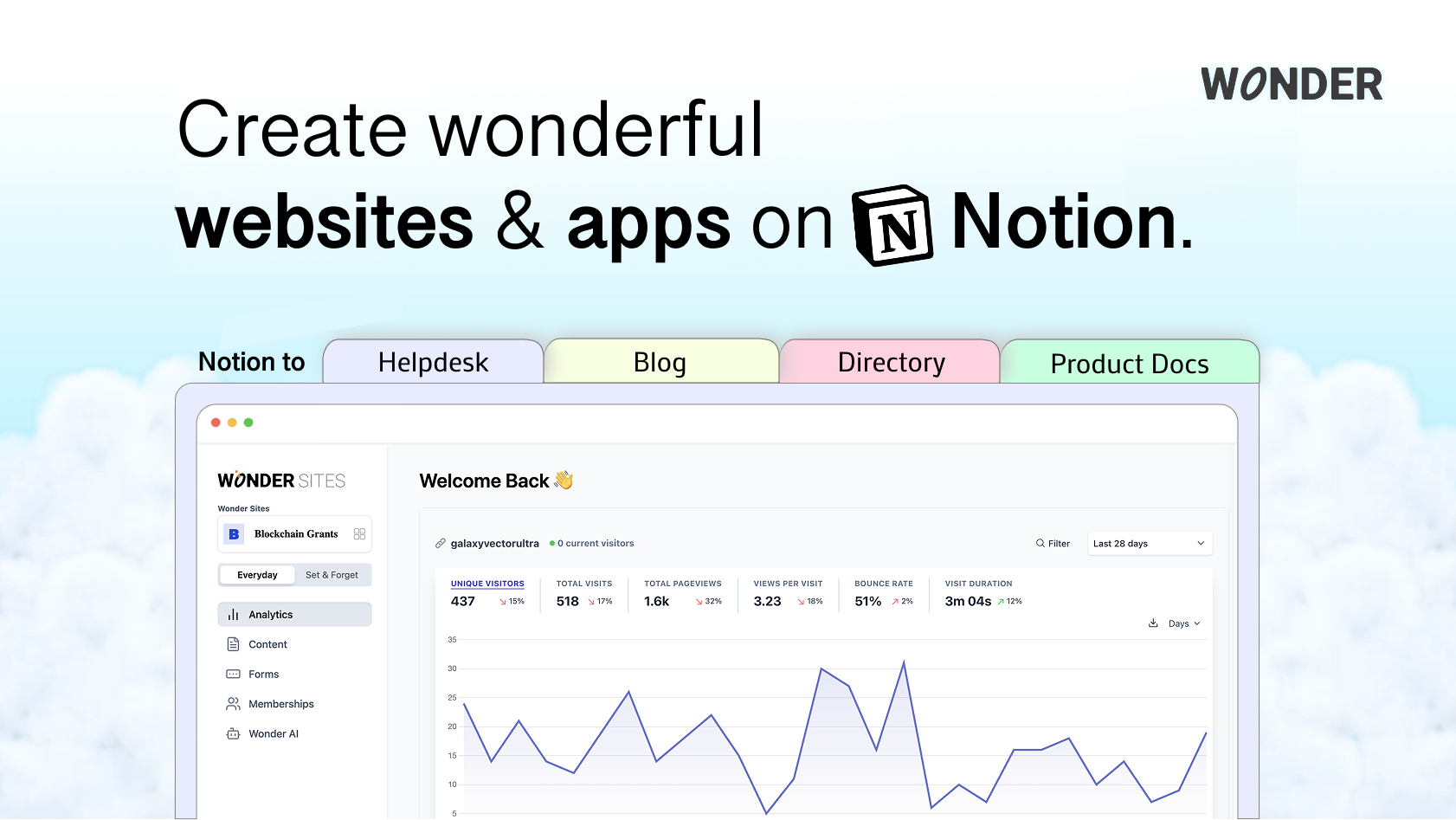Select the Helpdesk tab
The height and width of the screenshot is (820, 1456).
coord(433,362)
